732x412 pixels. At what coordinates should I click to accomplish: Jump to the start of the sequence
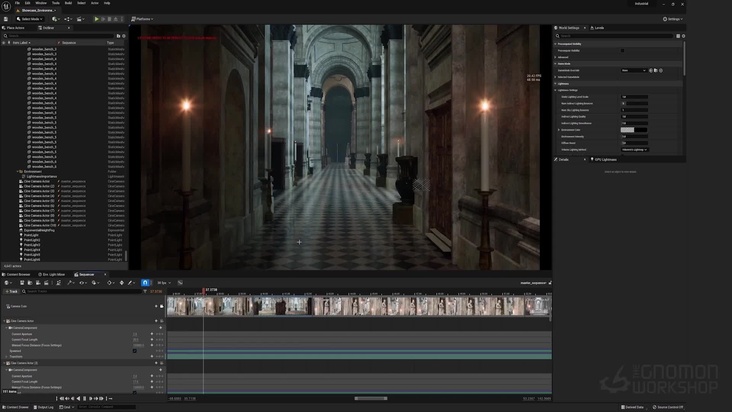click(x=61, y=398)
